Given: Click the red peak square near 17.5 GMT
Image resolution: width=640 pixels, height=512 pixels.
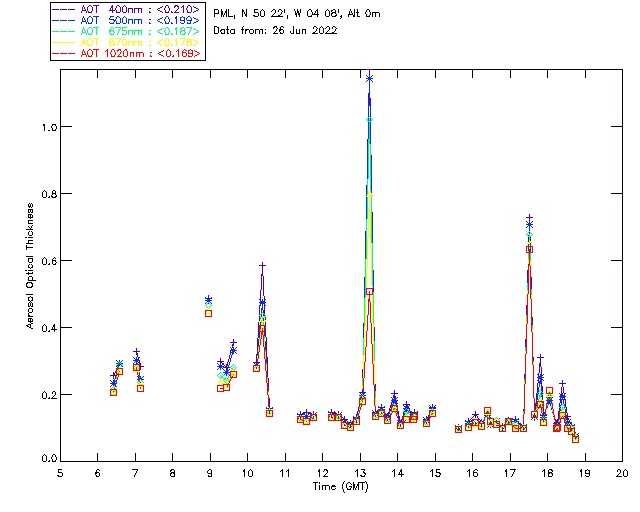Looking at the screenshot, I should click(x=529, y=249).
